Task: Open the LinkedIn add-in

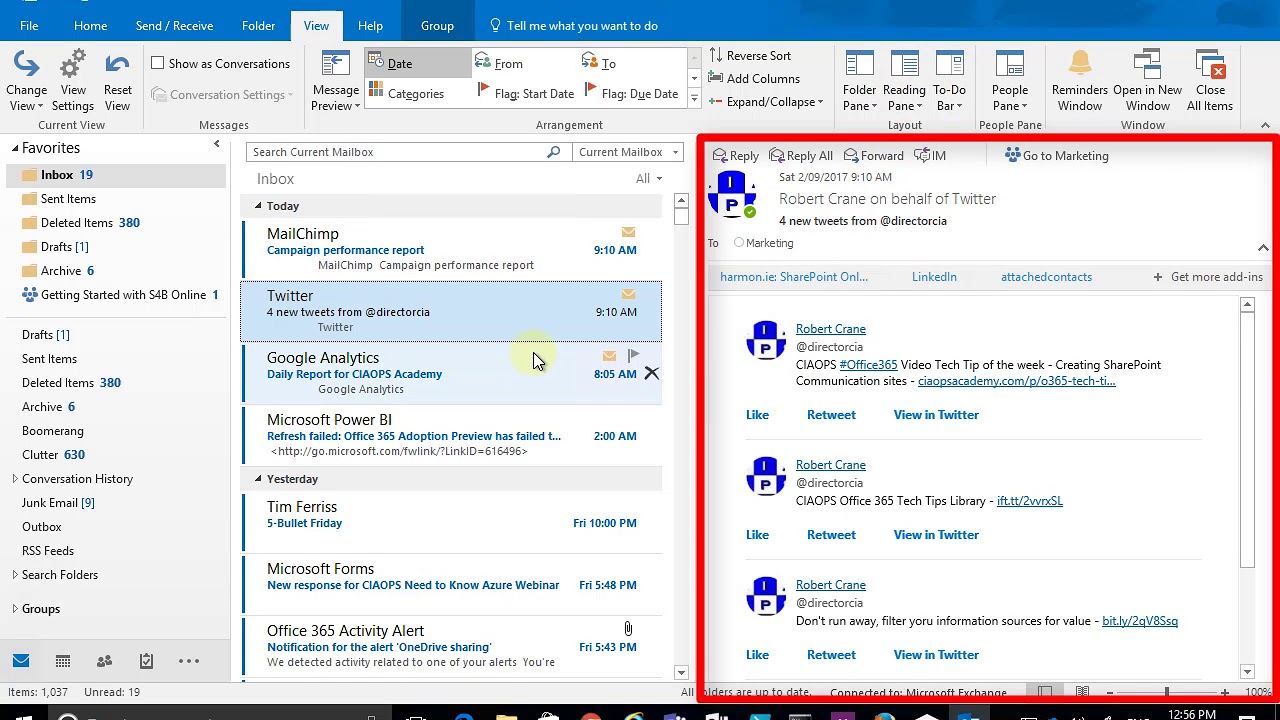Action: (x=934, y=277)
